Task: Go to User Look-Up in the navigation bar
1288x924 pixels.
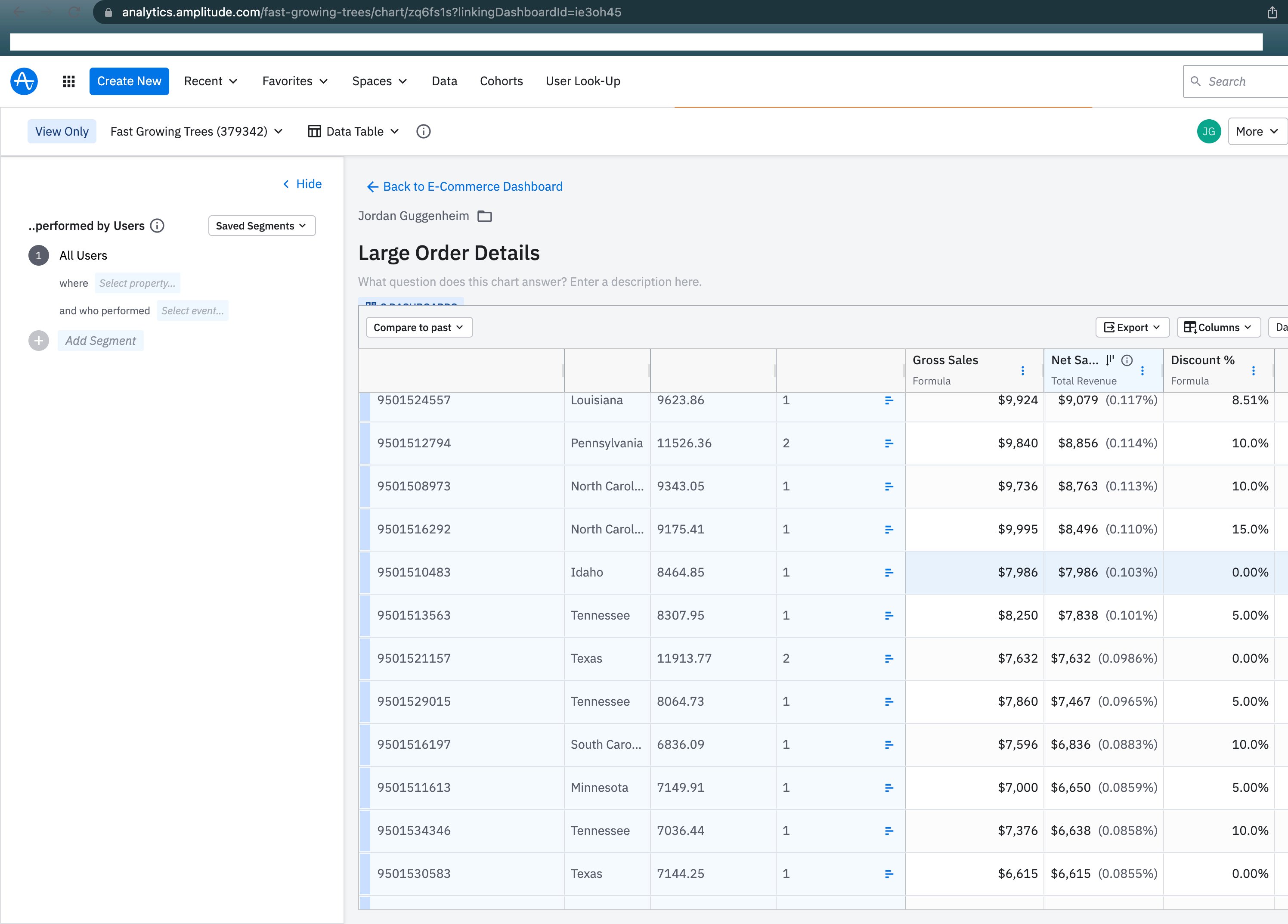Action: [583, 81]
